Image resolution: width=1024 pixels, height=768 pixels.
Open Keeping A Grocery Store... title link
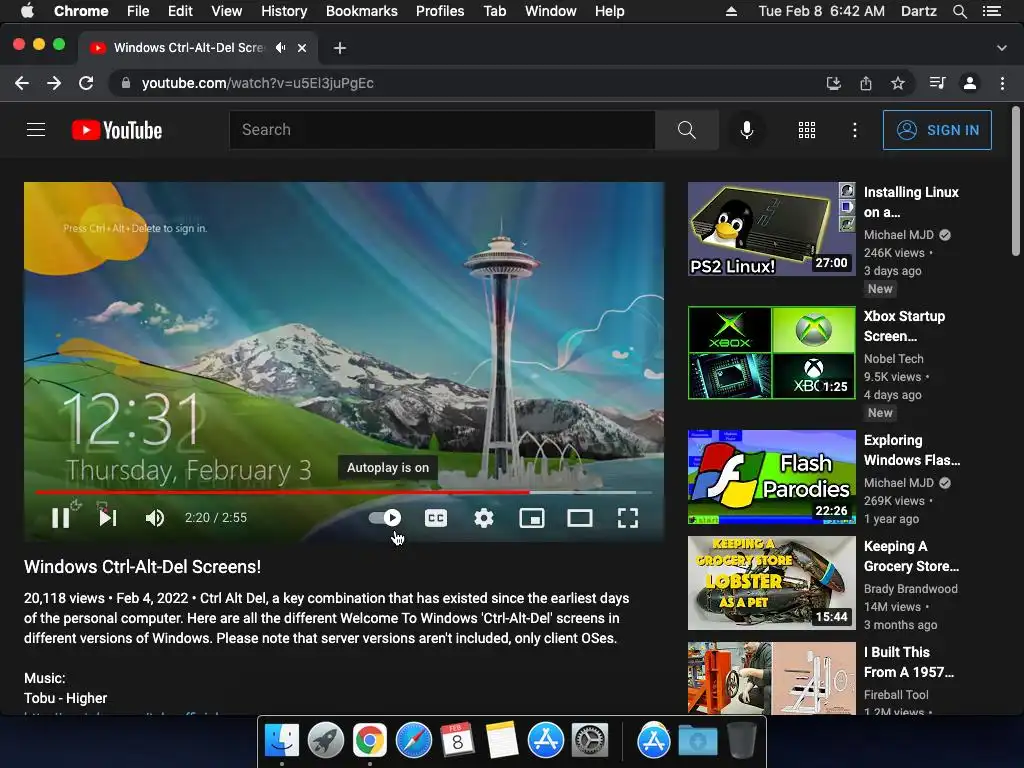(911, 556)
